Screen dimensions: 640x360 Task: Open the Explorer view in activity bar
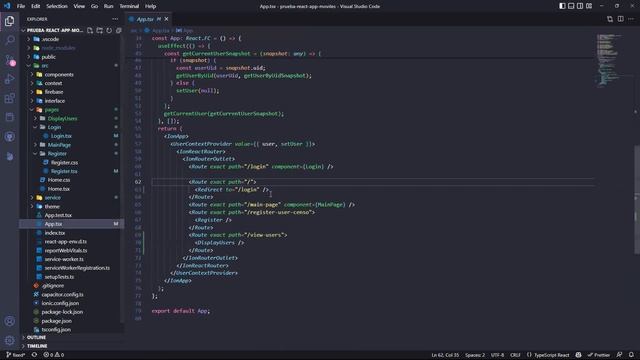pyautogui.click(x=9, y=21)
